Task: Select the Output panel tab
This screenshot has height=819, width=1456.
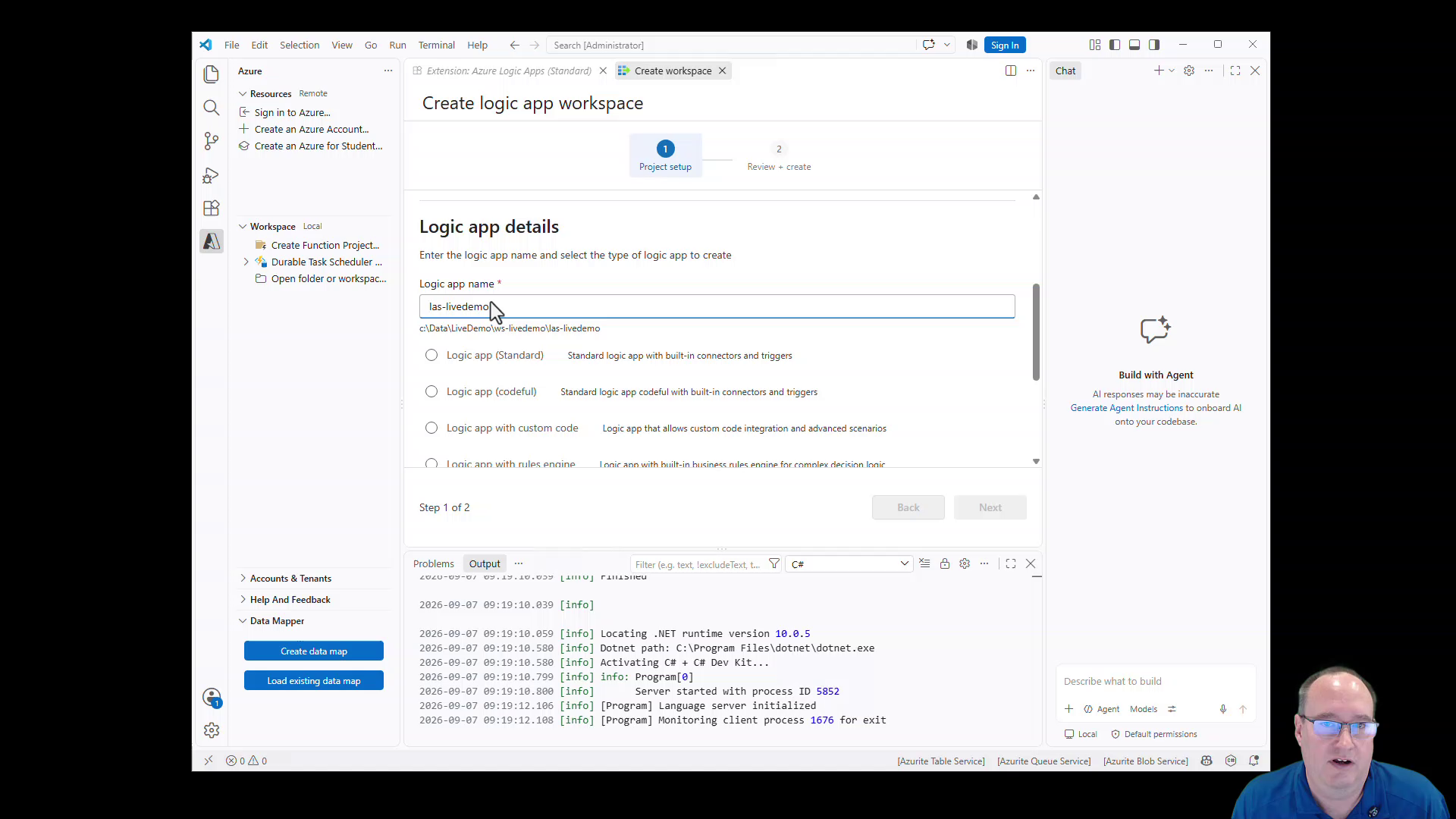Action: [x=485, y=563]
